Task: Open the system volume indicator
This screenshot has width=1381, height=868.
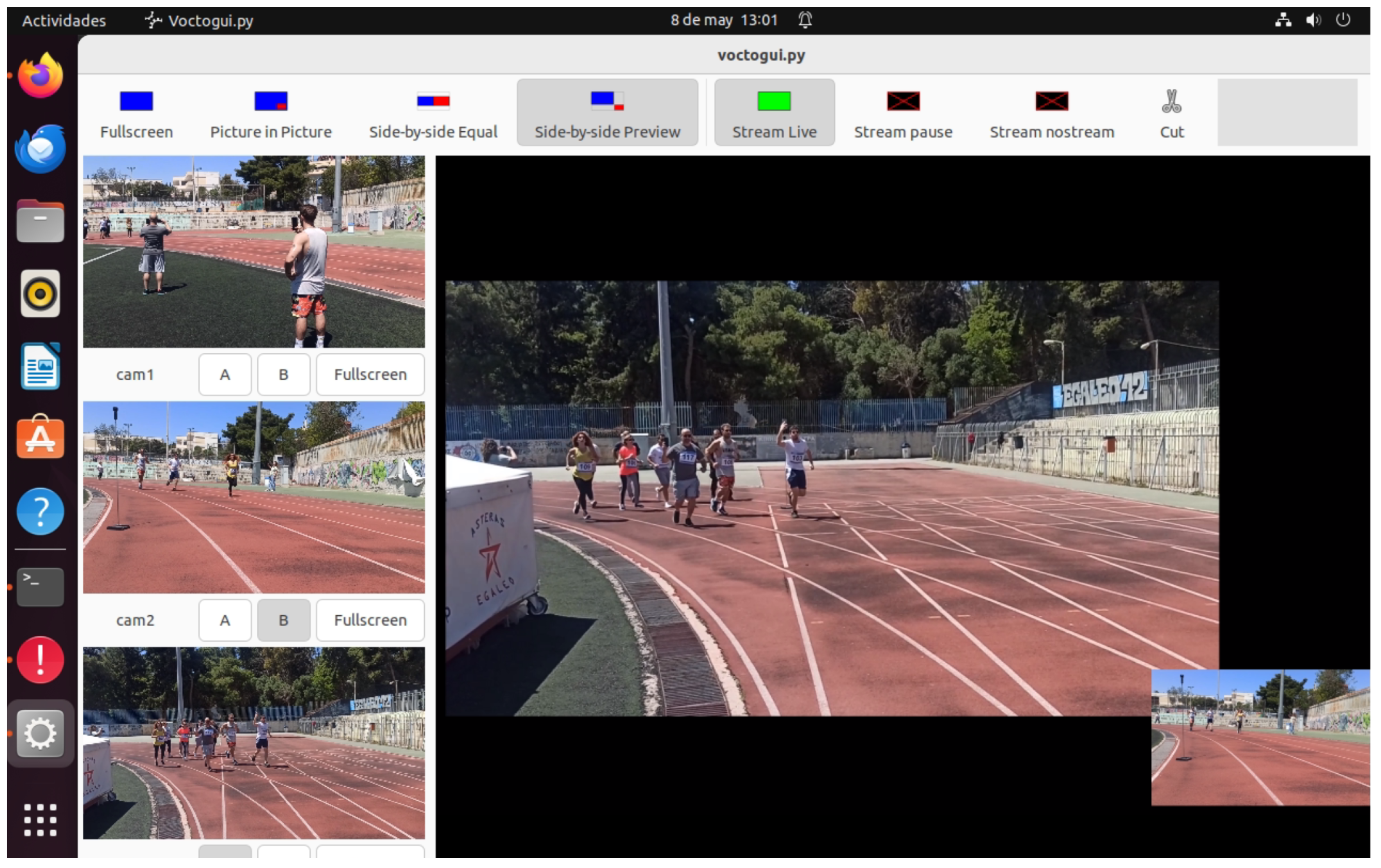Action: coord(1312,21)
